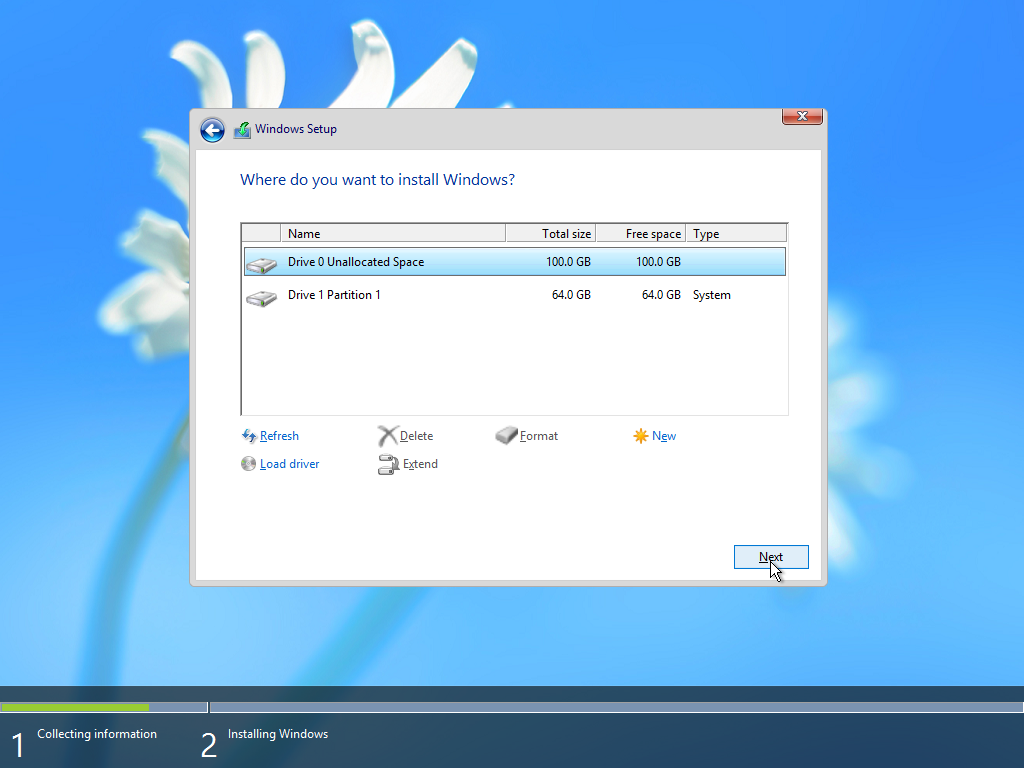Click the blue back arrow button

point(212,130)
